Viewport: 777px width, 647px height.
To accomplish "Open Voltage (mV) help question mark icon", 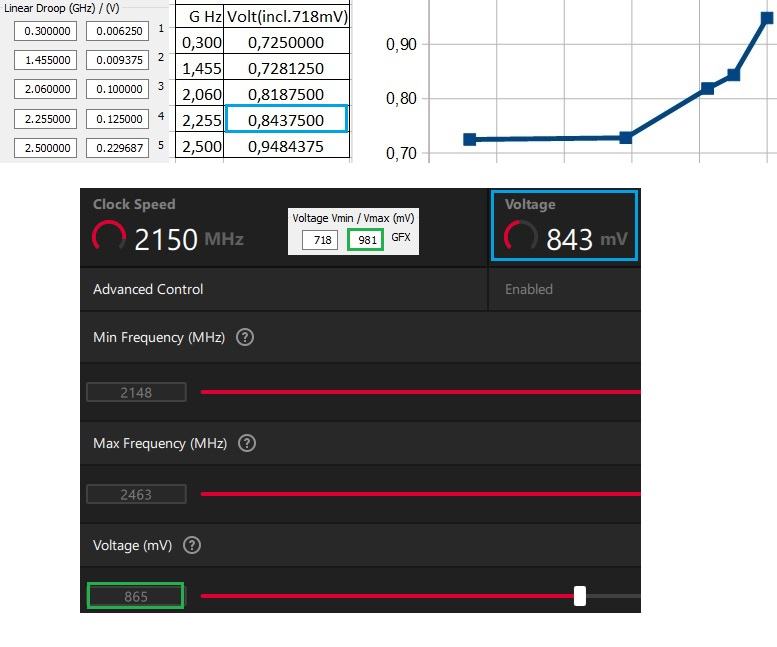I will [192, 545].
